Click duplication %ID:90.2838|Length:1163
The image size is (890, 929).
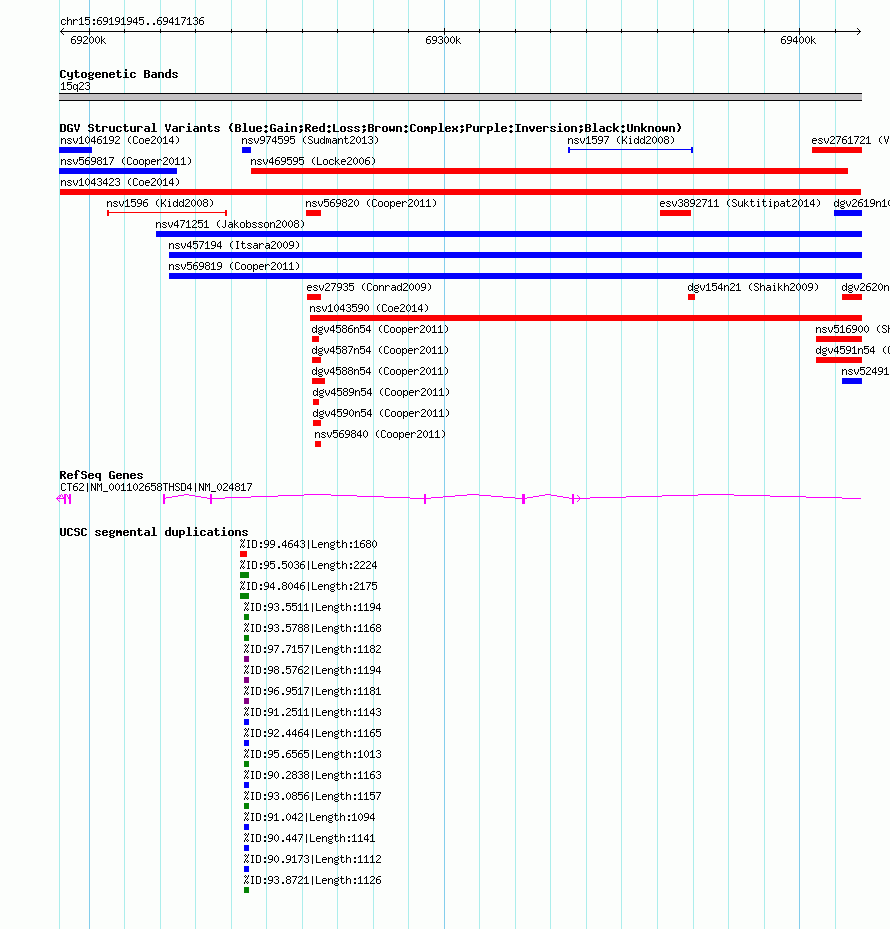(x=312, y=776)
